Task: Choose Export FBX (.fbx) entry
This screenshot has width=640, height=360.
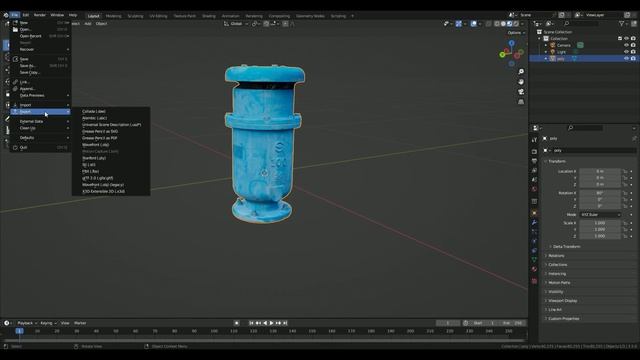Action: [x=91, y=171]
